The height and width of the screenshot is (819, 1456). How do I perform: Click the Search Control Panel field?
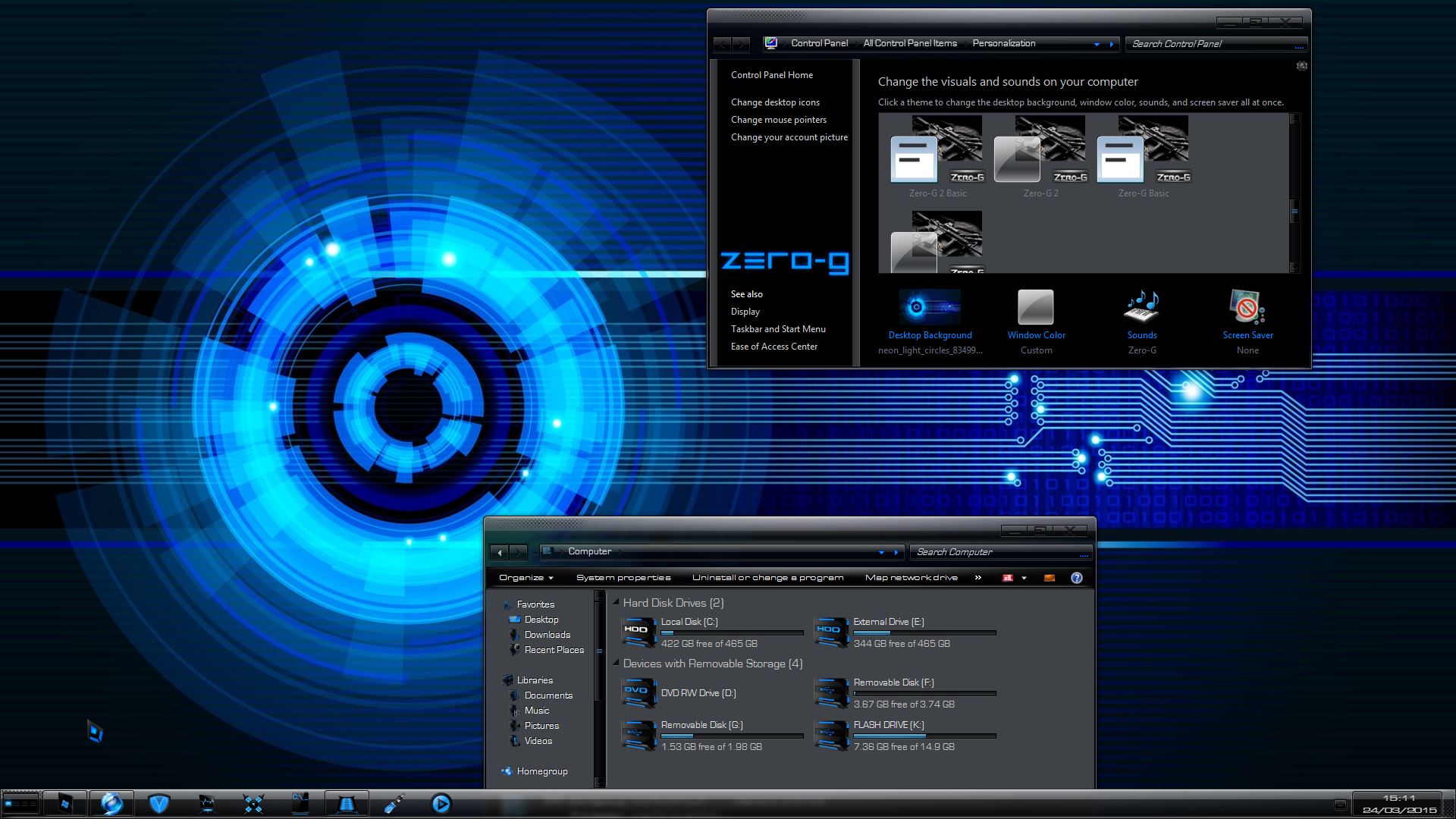click(1210, 44)
